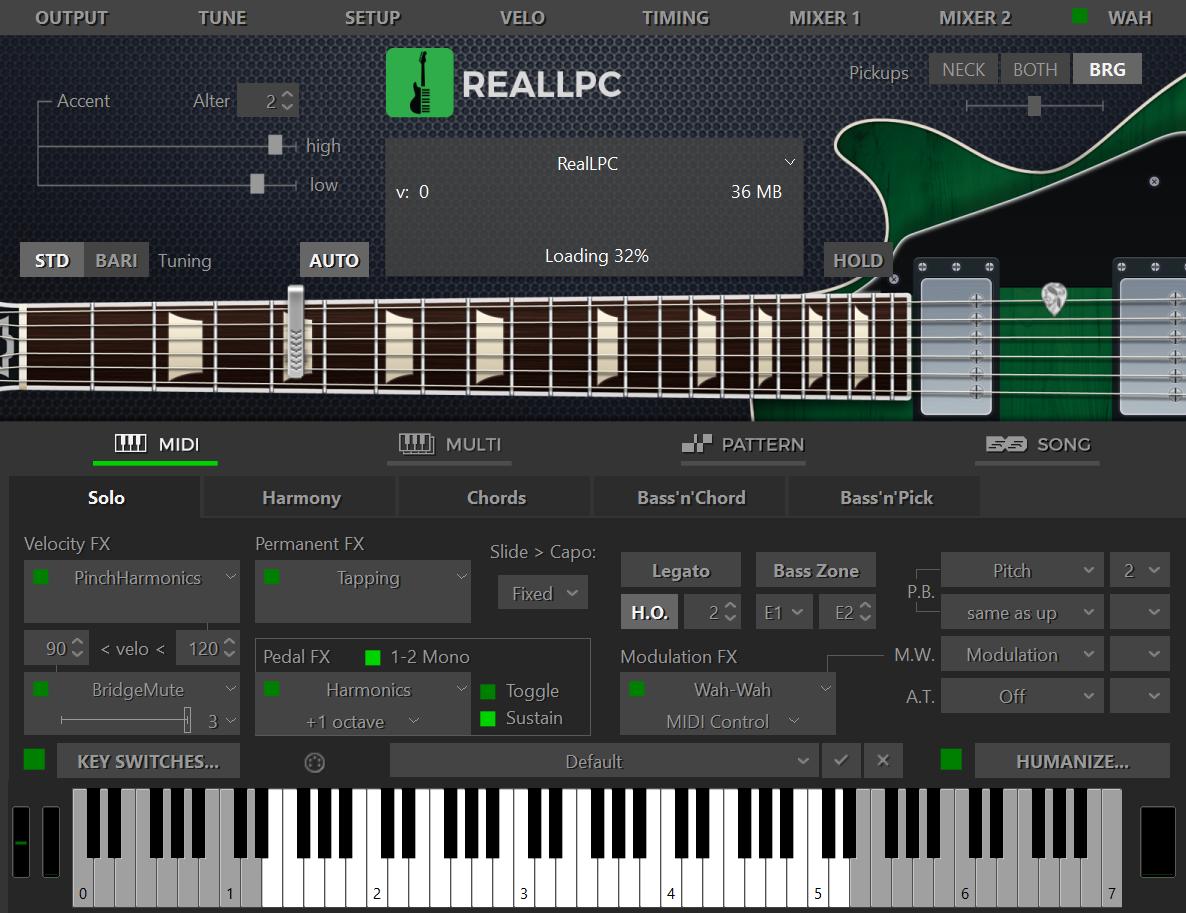1186x913 pixels.
Task: Open the Default preset dropdown
Action: (x=604, y=760)
